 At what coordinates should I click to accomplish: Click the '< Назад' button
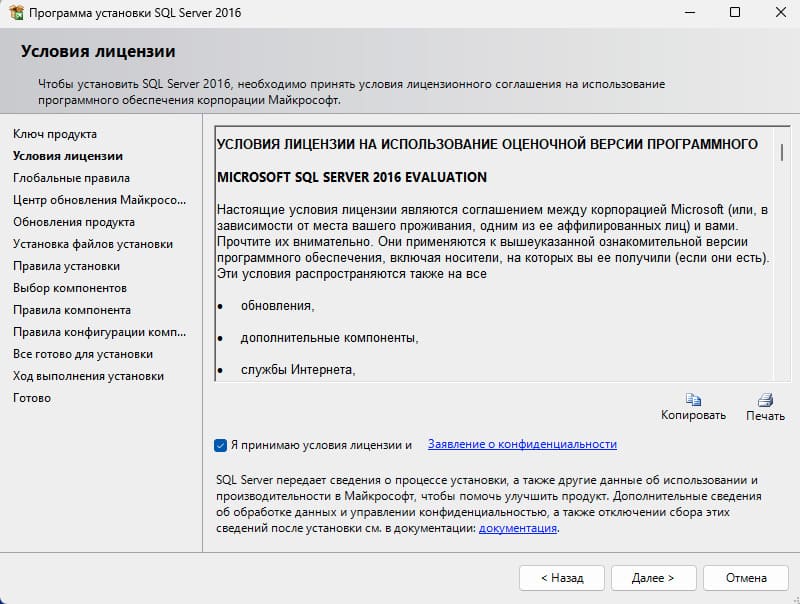click(x=562, y=578)
